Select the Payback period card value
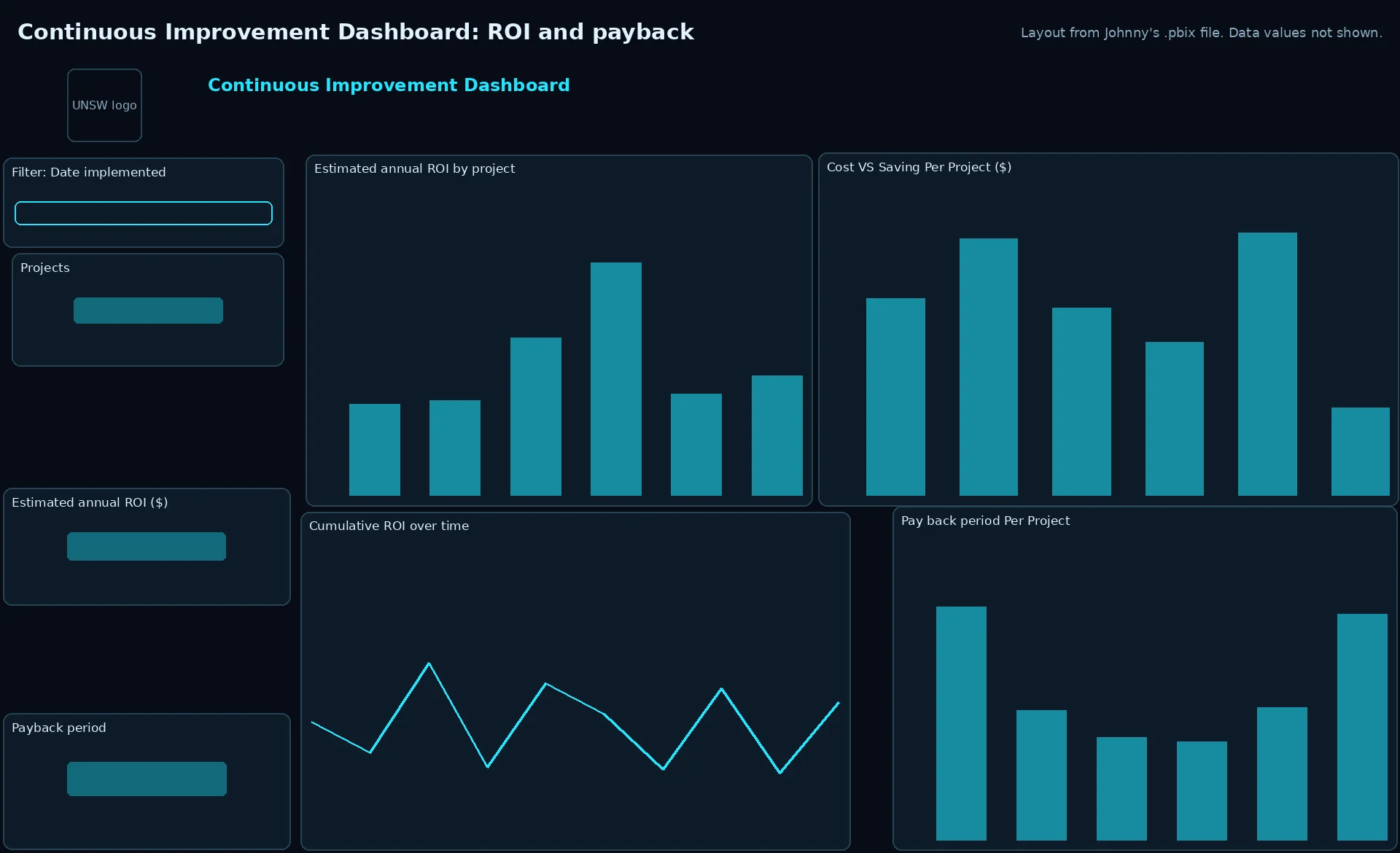This screenshot has width=1400, height=853. pyautogui.click(x=147, y=779)
